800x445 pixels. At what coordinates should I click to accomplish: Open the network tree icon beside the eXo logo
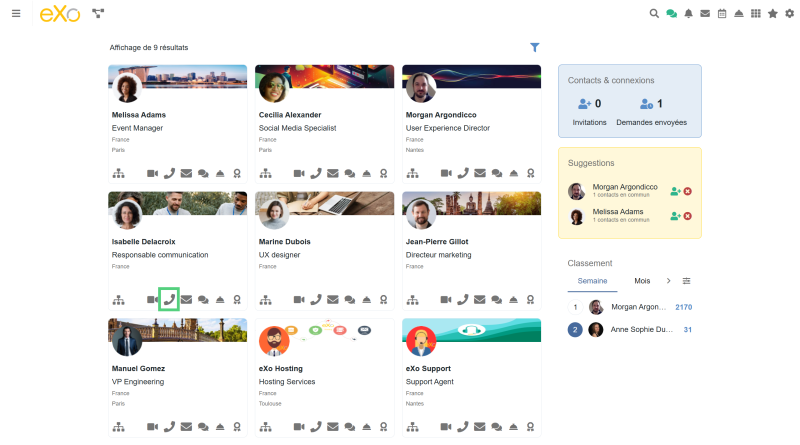pos(98,14)
